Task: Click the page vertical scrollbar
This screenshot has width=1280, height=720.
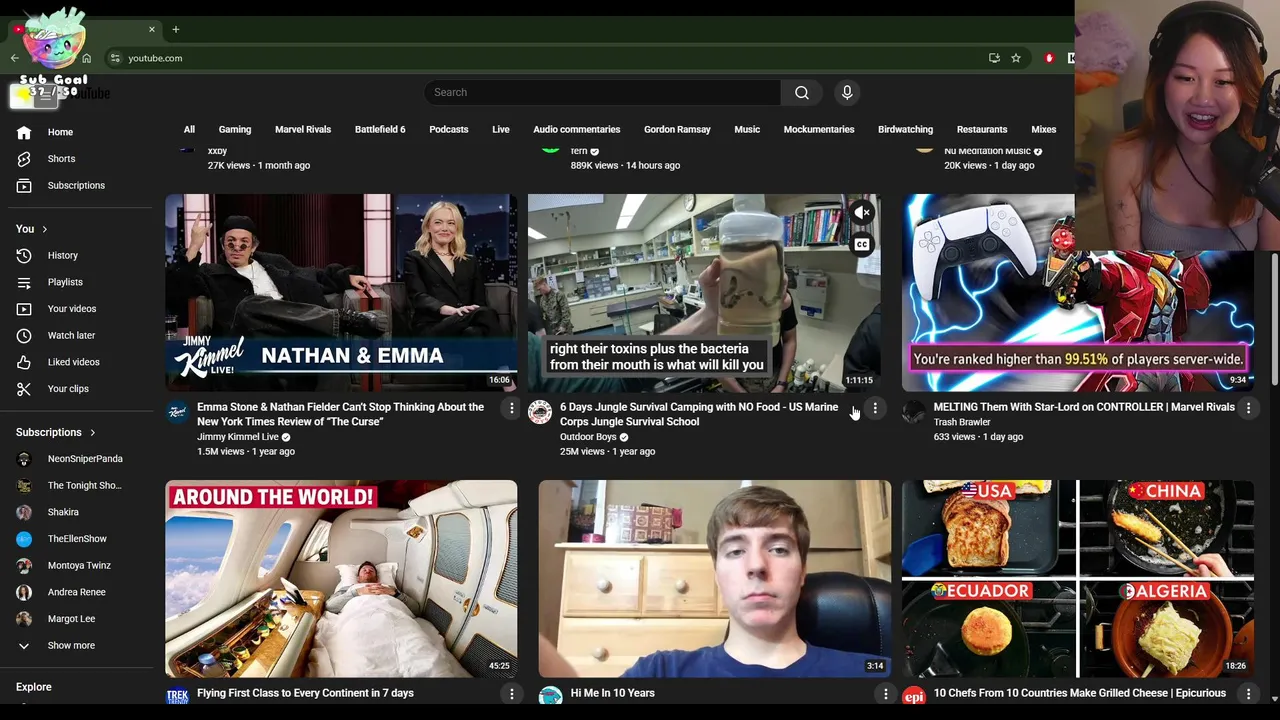Action: click(1273, 320)
